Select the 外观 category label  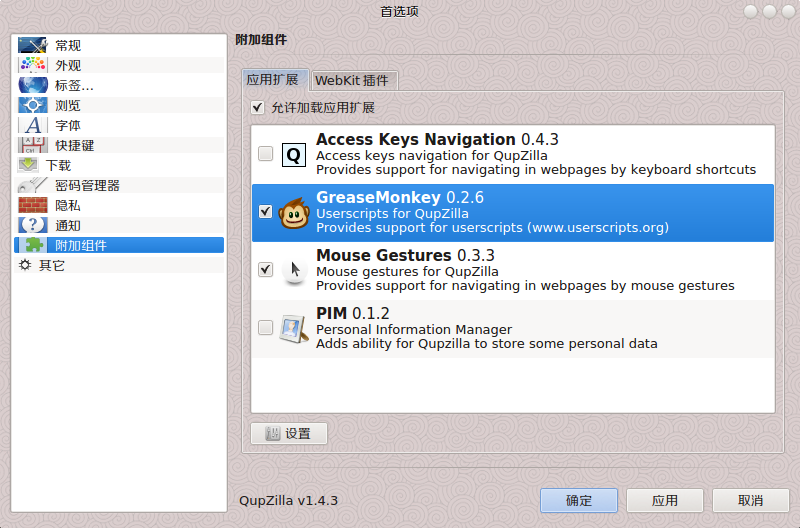coord(68,66)
